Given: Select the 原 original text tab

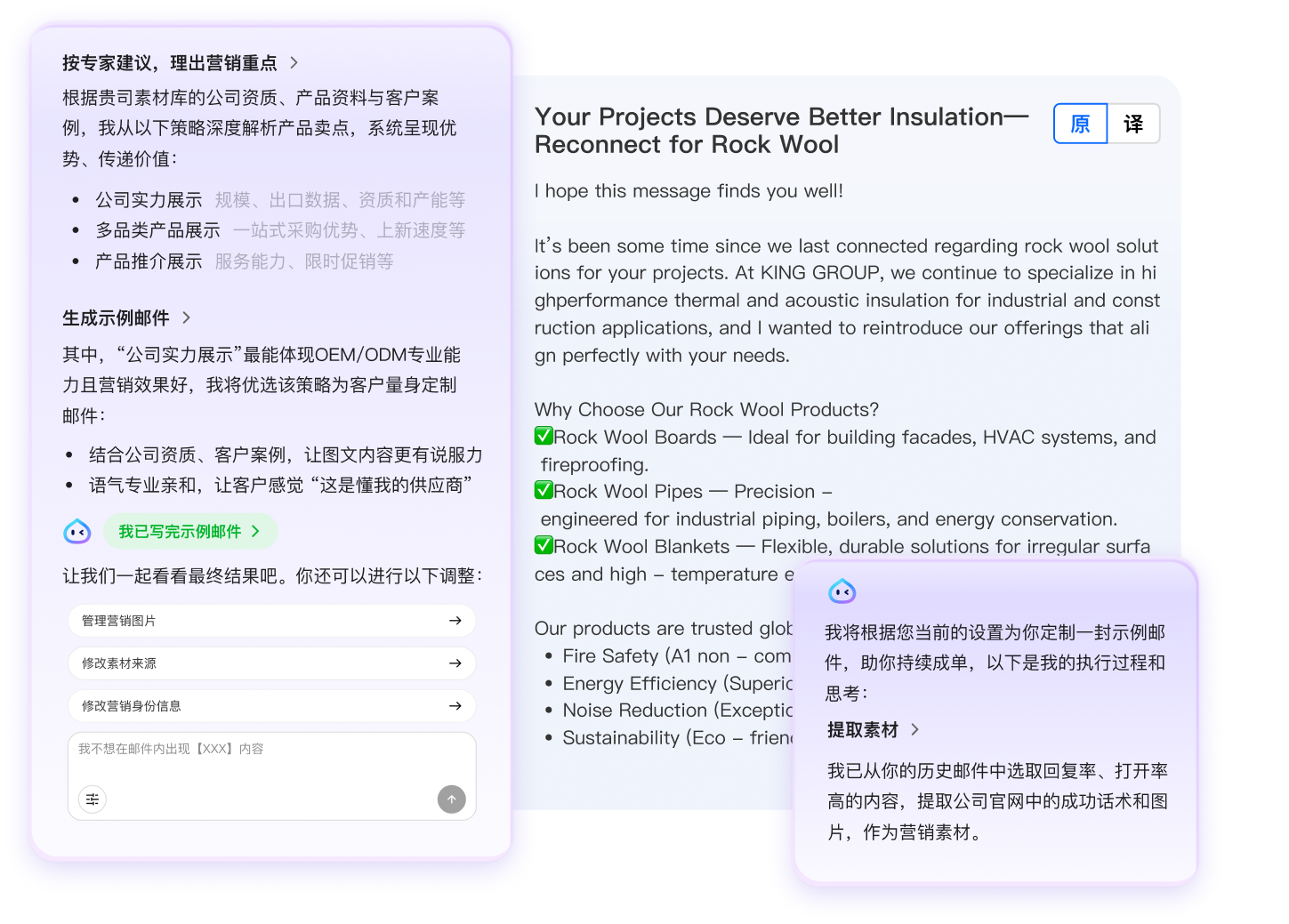Looking at the screenshot, I should 1080,124.
